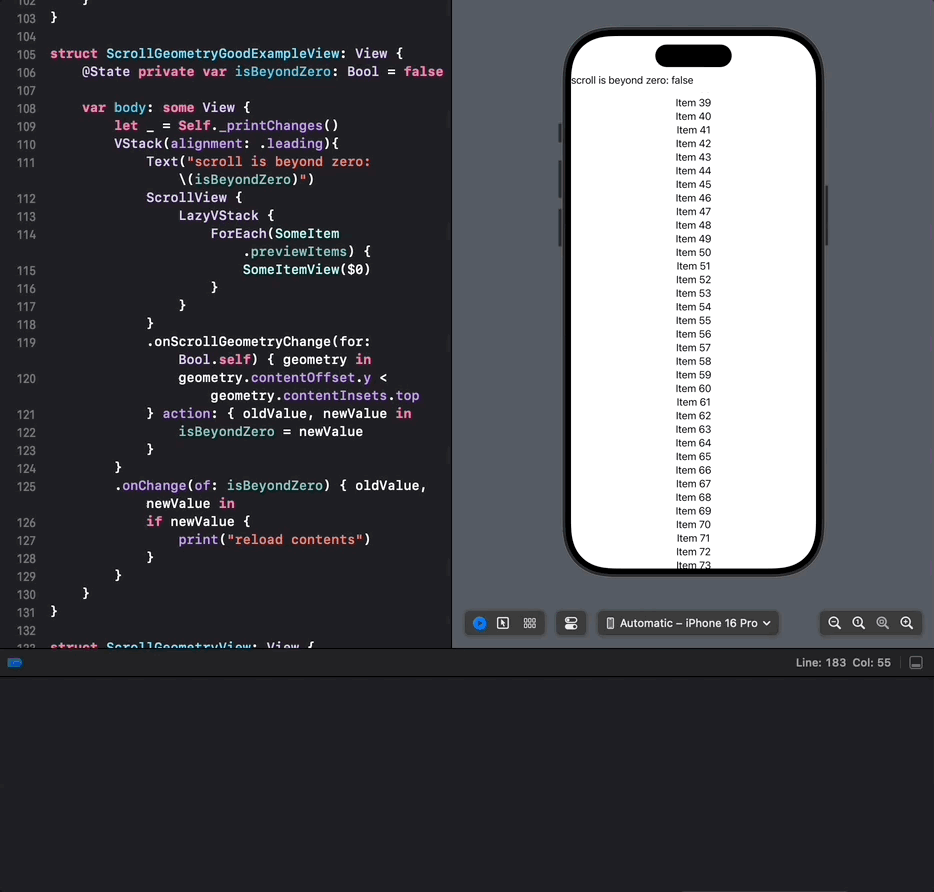Click the Line: 183 Col: 55 indicator
This screenshot has height=892, width=934.
pos(843,663)
